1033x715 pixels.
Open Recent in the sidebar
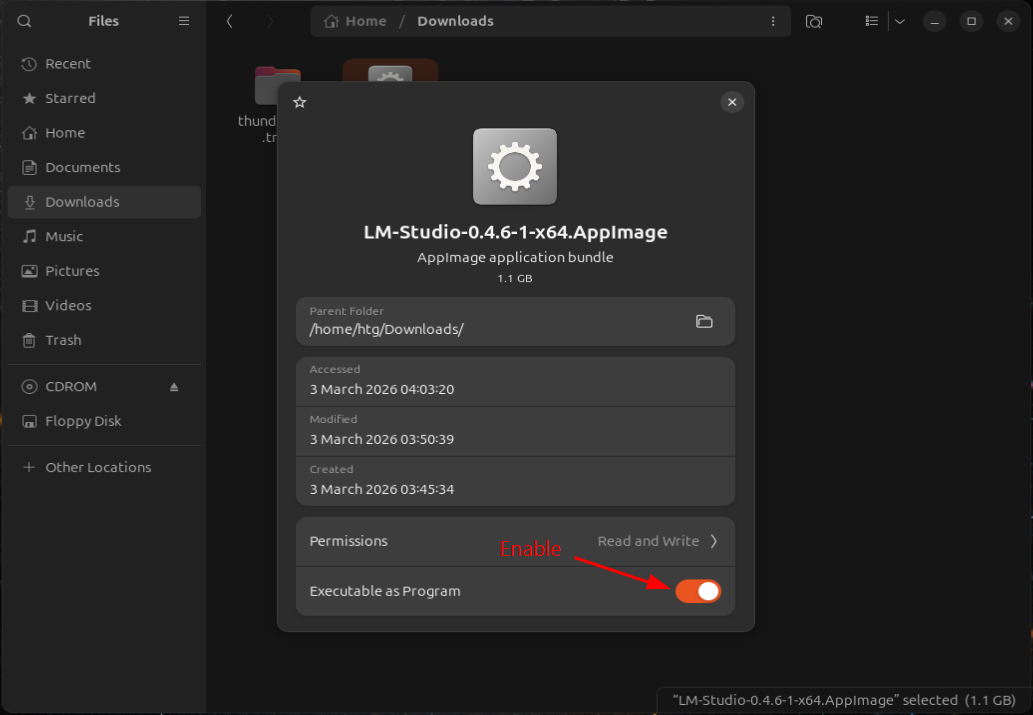click(104, 64)
